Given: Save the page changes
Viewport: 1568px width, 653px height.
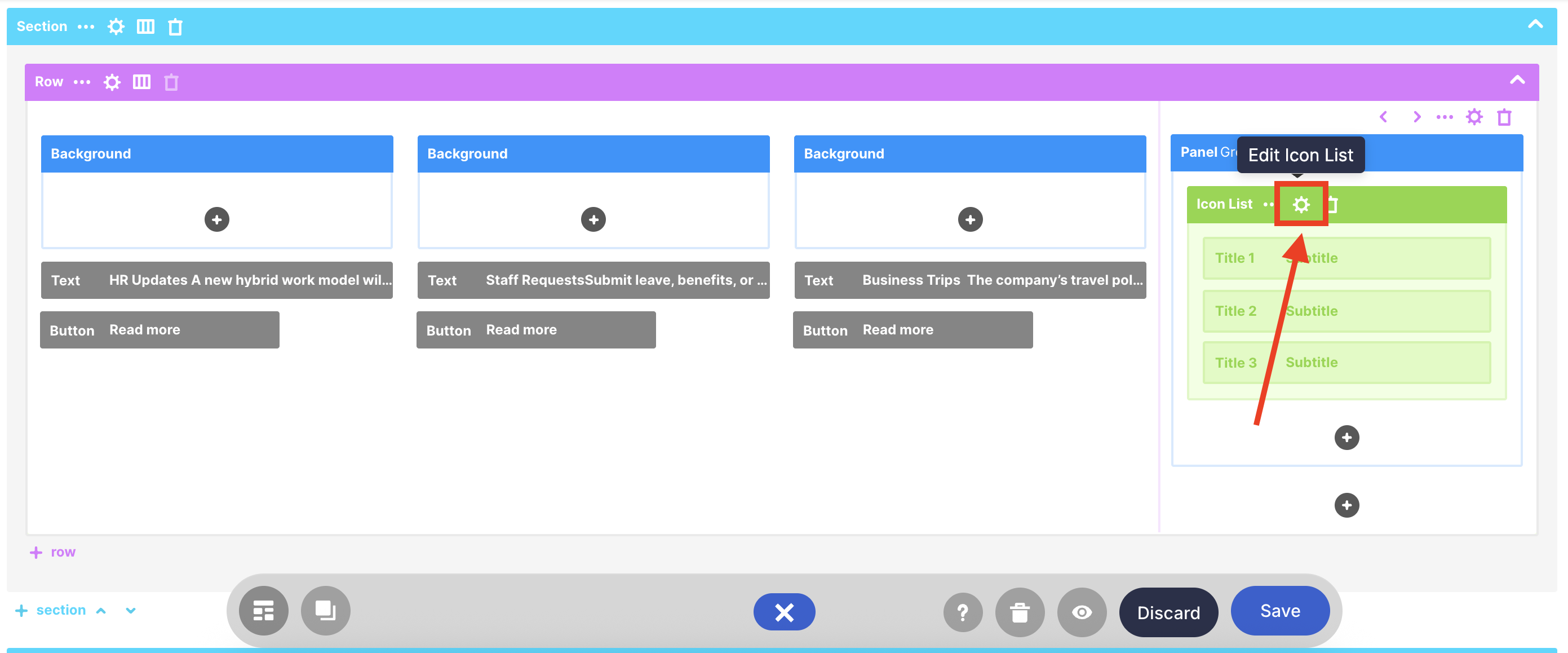Looking at the screenshot, I should (1279, 611).
